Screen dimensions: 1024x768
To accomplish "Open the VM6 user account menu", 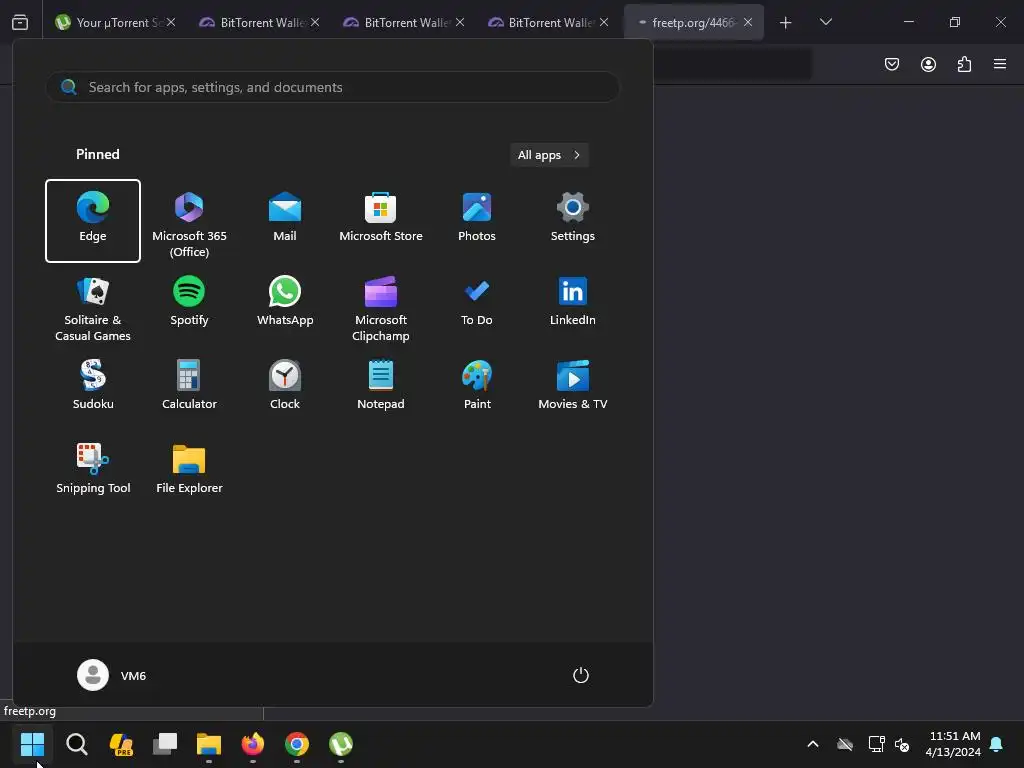I will click(x=112, y=675).
